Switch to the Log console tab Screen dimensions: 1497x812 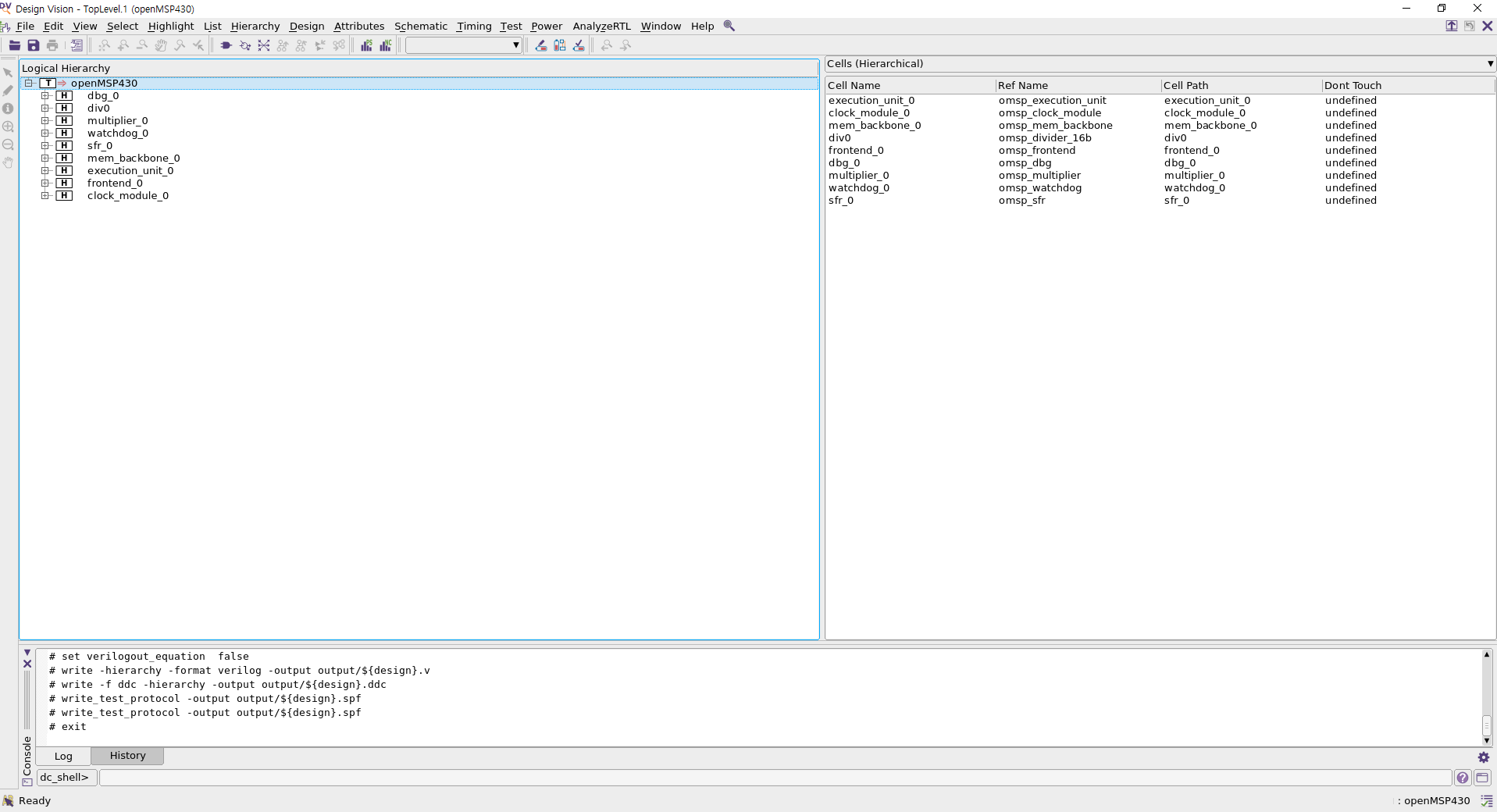[63, 756]
